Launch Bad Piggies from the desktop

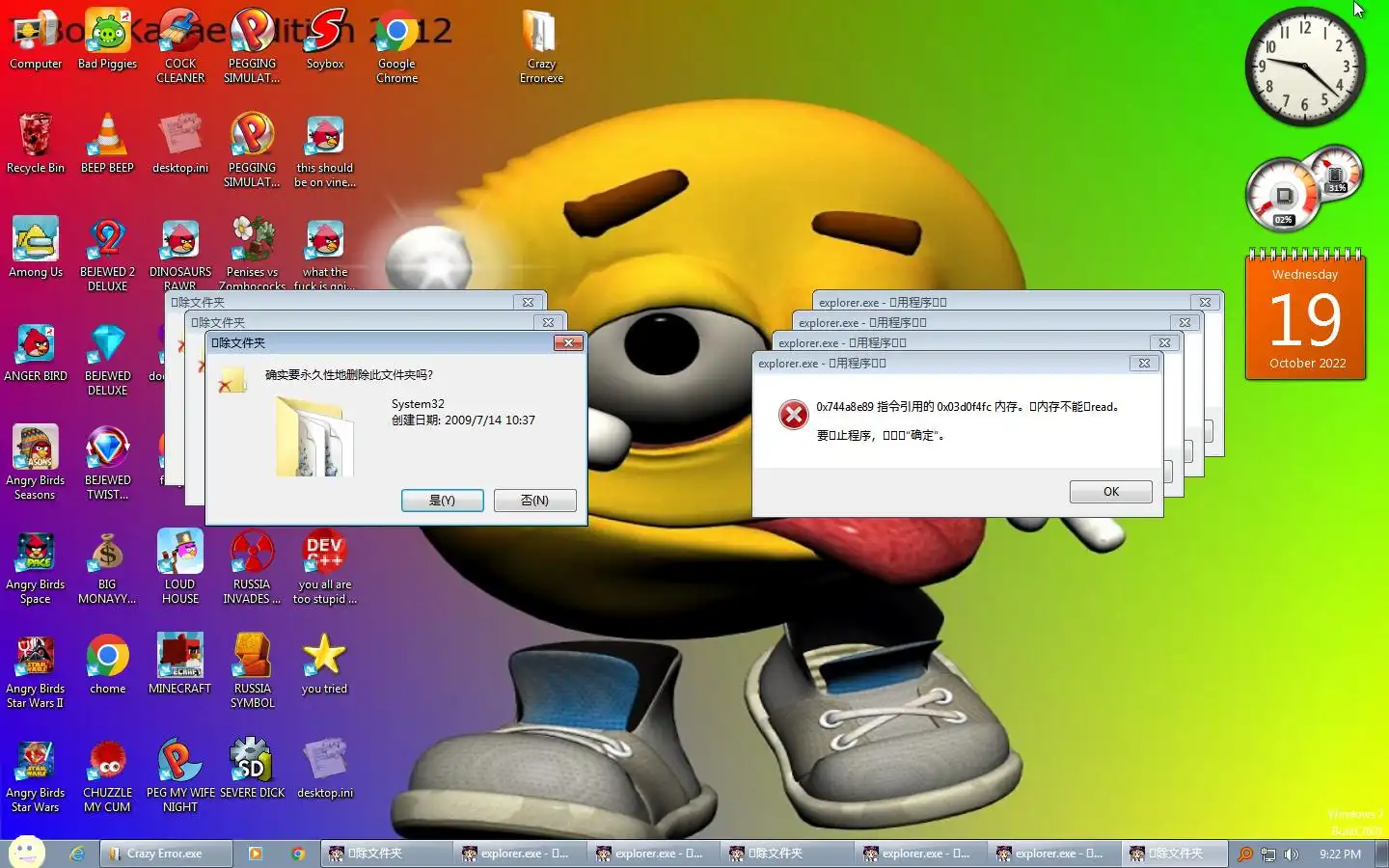click(x=107, y=41)
